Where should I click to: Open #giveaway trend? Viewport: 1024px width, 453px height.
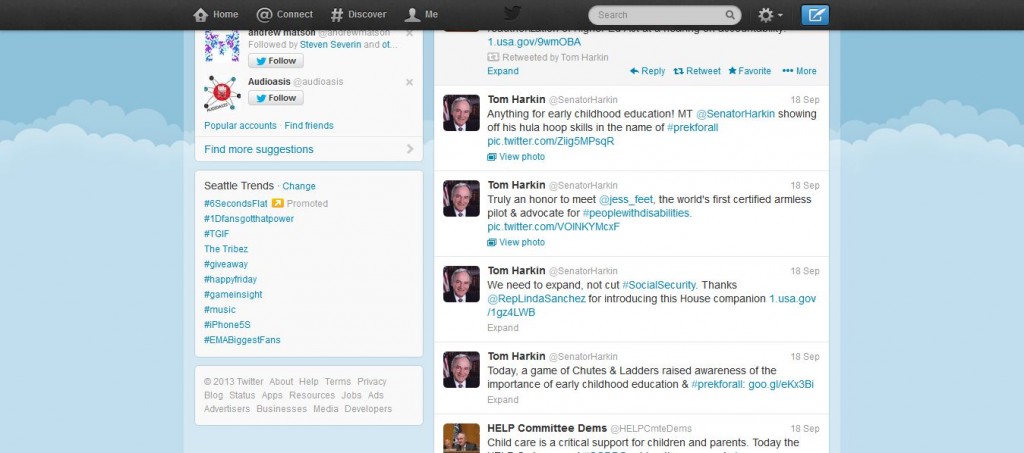[226, 264]
